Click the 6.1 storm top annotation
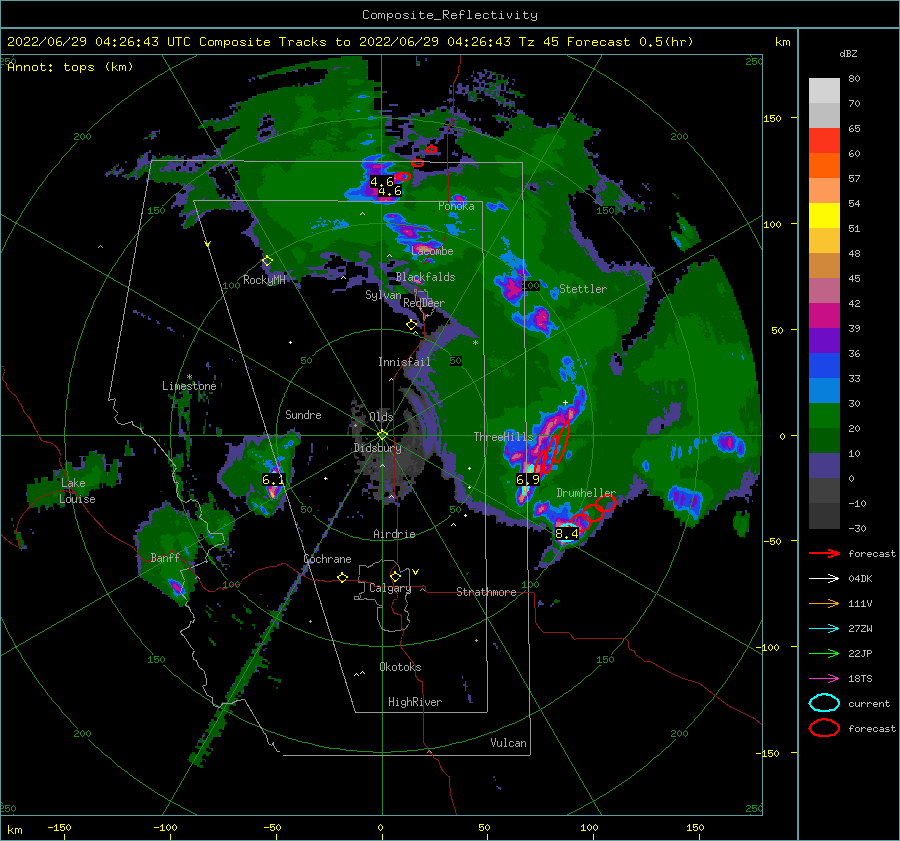This screenshot has width=900, height=841. coord(273,479)
